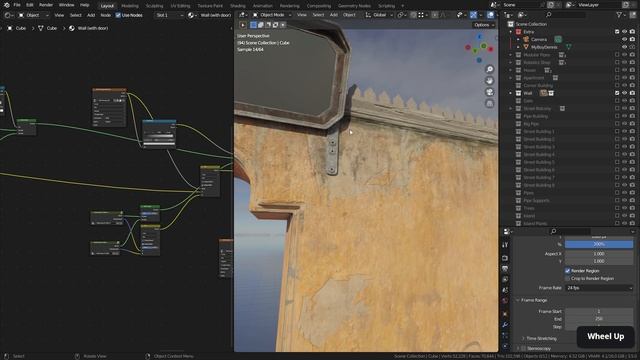Click the Wall (with door) material name field
The width and height of the screenshot is (640, 360).
click(x=216, y=15)
